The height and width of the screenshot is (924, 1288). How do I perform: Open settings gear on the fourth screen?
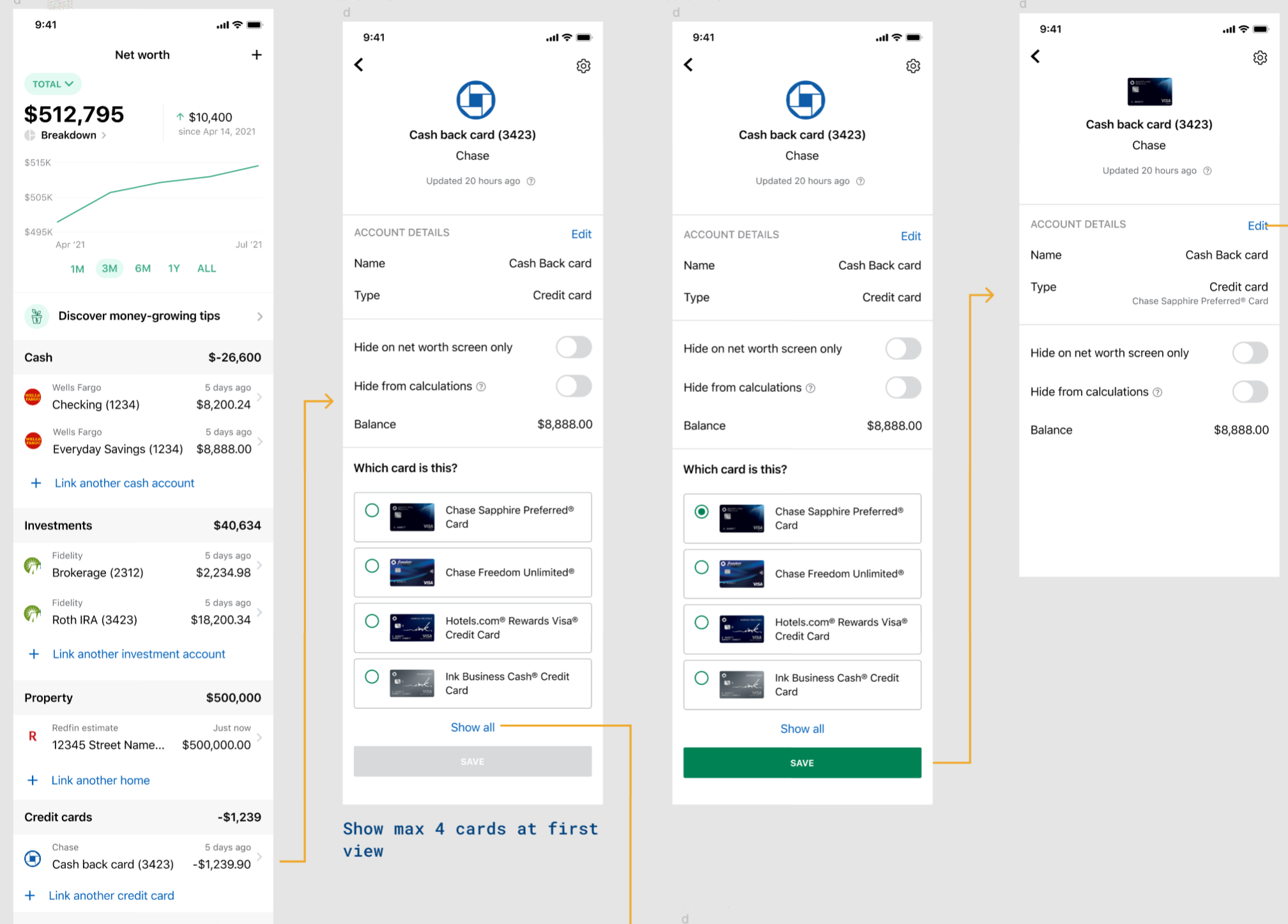[1259, 58]
